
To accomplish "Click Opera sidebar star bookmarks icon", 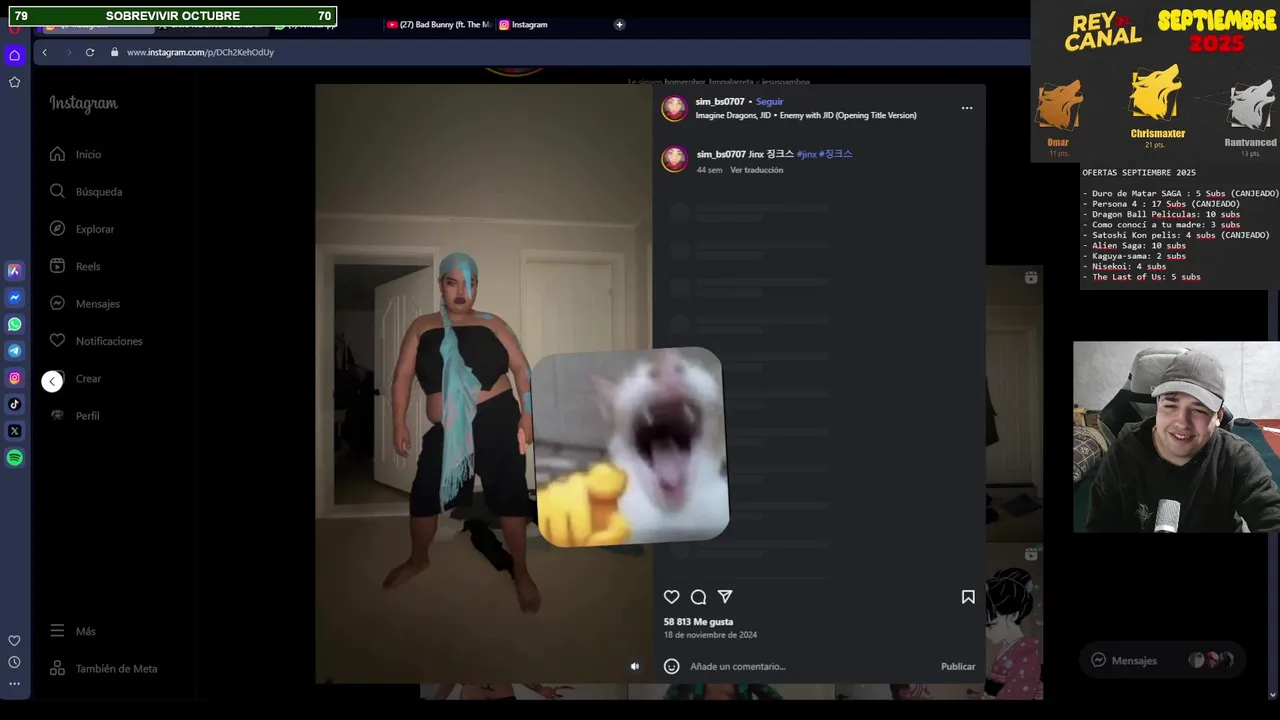I will pyautogui.click(x=14, y=82).
